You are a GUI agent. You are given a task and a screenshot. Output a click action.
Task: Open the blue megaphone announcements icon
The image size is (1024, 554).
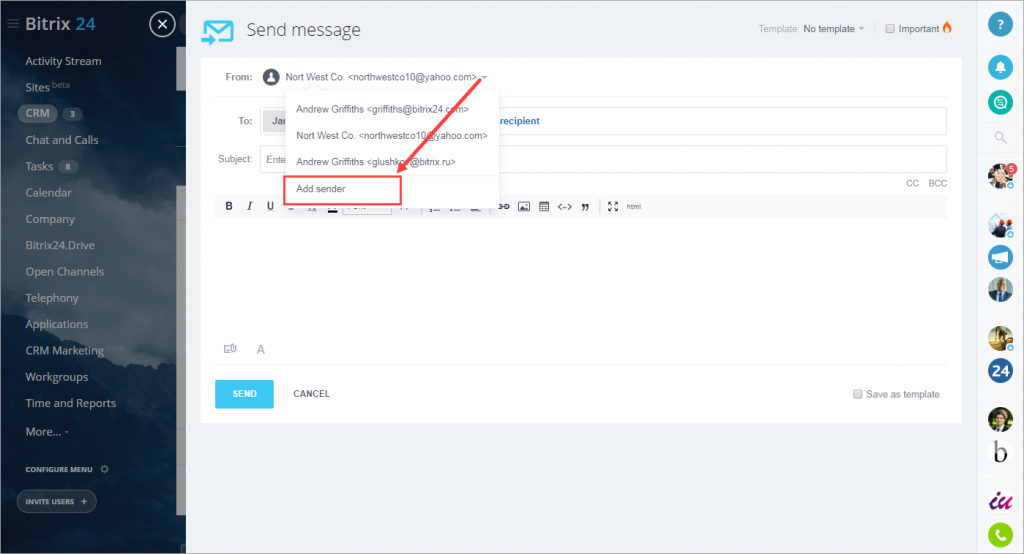(1000, 257)
